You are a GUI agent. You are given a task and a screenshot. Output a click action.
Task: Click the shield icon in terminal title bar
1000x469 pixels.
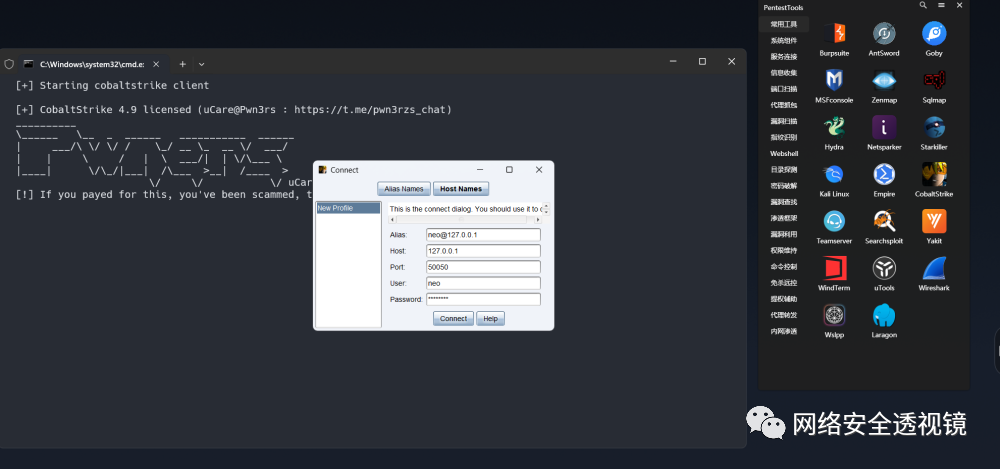click(9, 64)
